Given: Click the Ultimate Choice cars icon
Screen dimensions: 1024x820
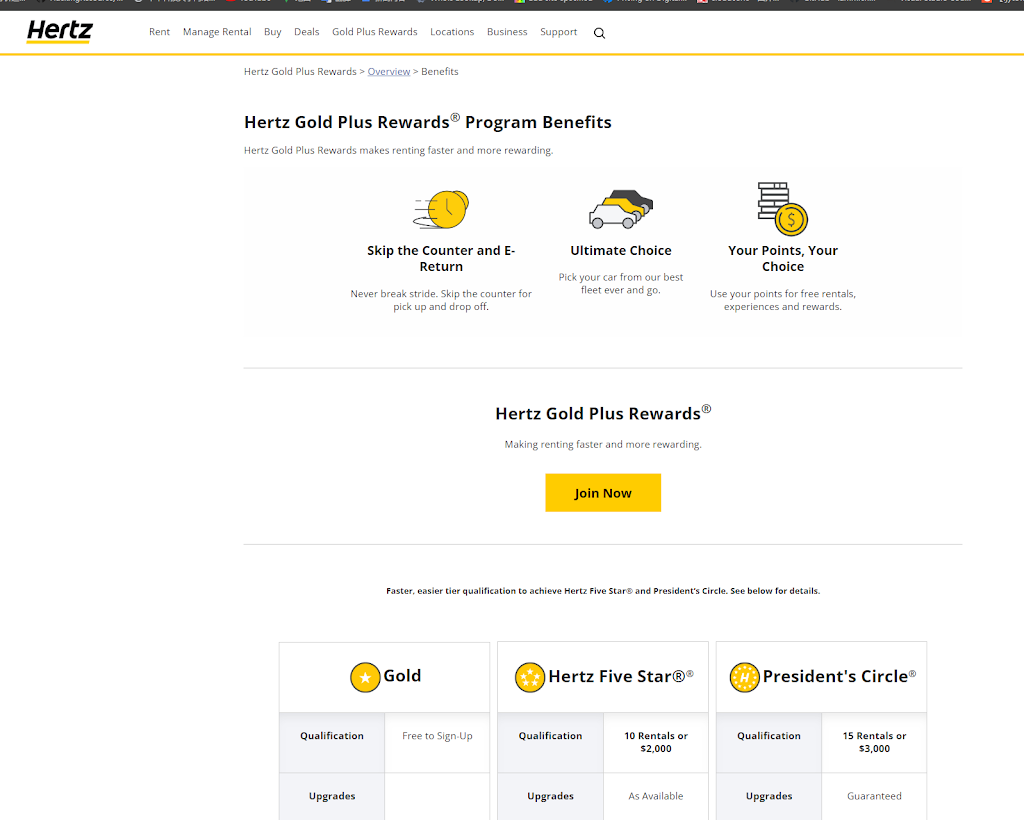Looking at the screenshot, I should (621, 209).
